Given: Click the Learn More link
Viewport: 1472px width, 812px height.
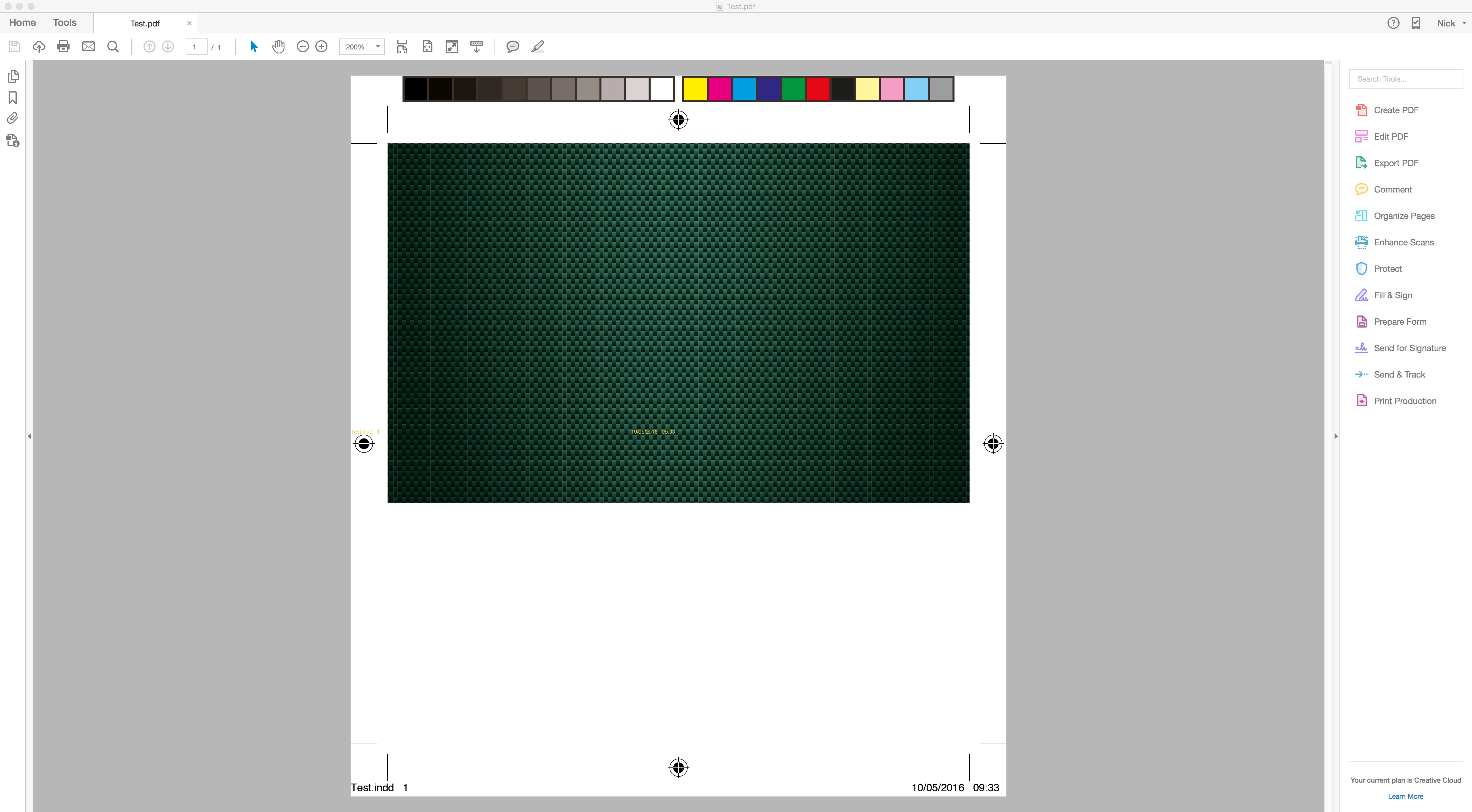Looking at the screenshot, I should pos(1405,796).
